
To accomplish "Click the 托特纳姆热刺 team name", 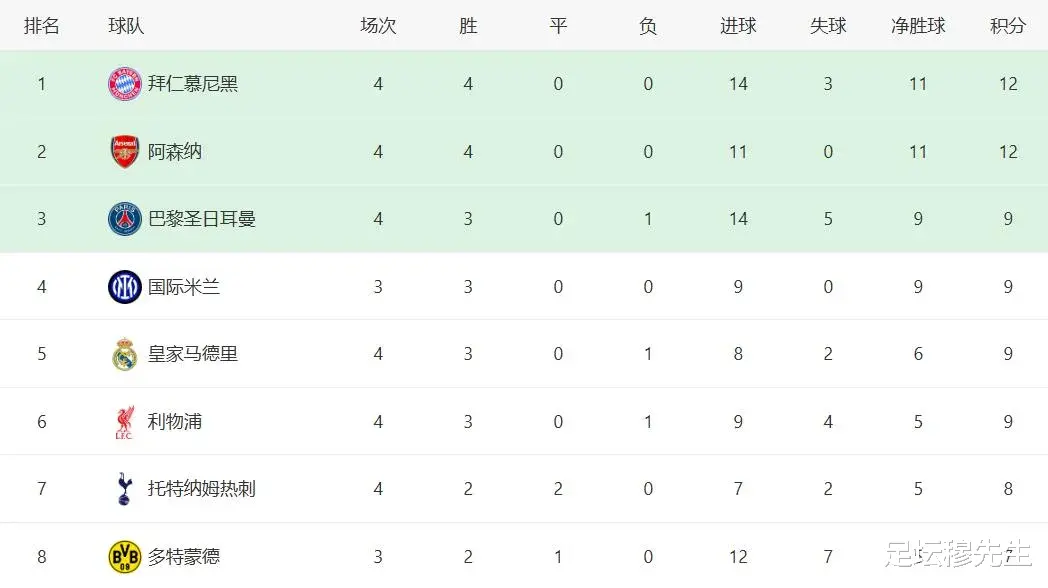I will click(x=202, y=489).
